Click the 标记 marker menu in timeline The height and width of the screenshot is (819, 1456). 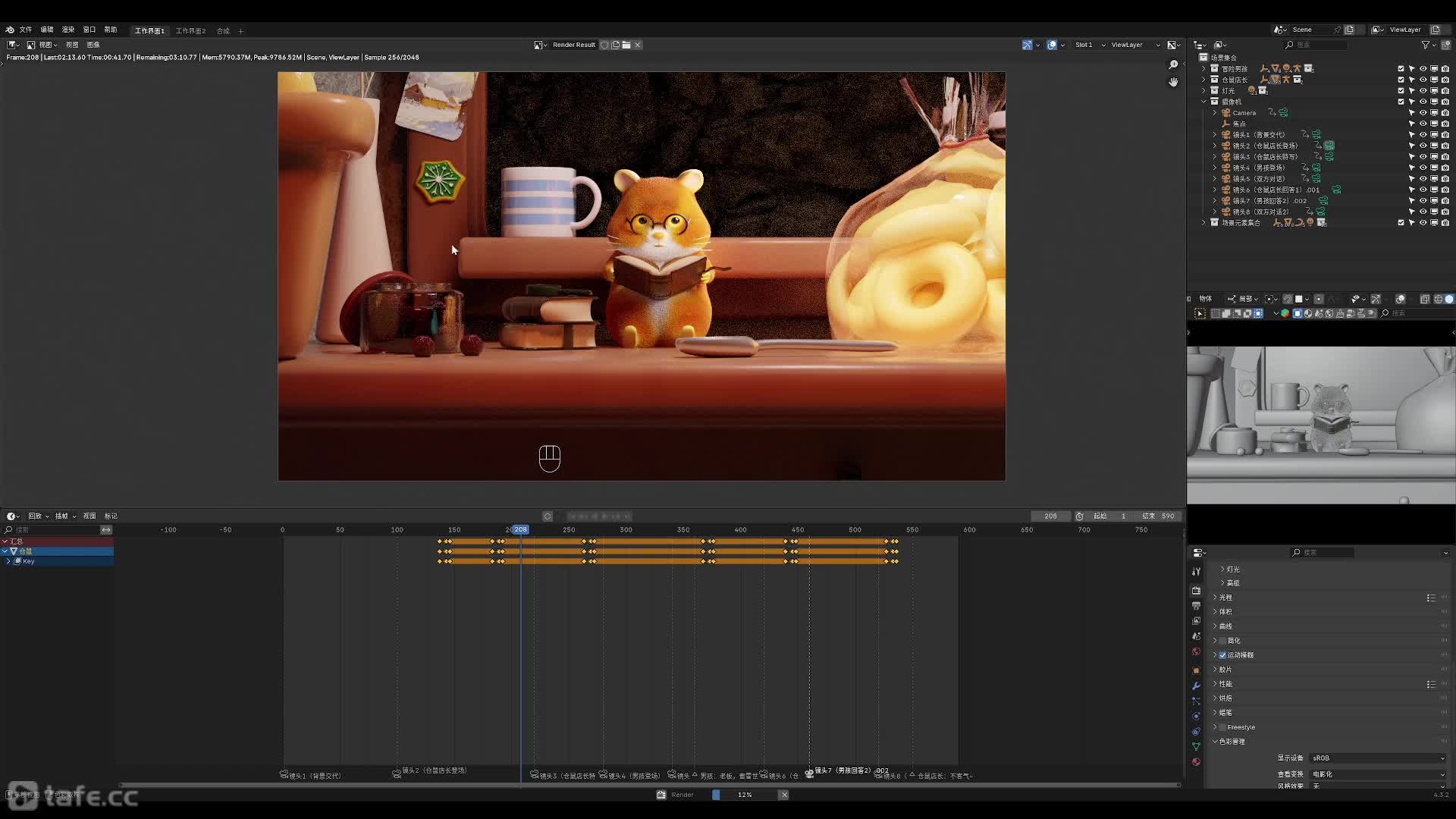click(x=111, y=516)
